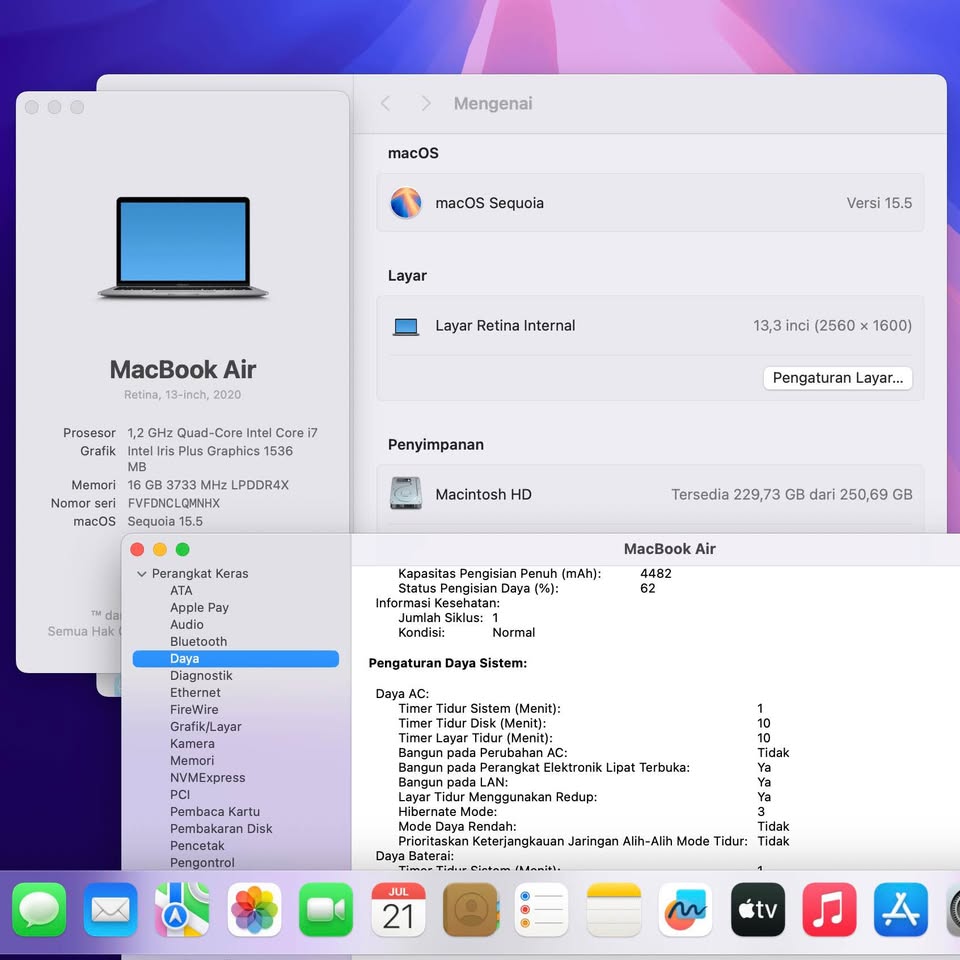960x960 pixels.
Task: Select Diagnostik in the sidebar
Action: [201, 675]
